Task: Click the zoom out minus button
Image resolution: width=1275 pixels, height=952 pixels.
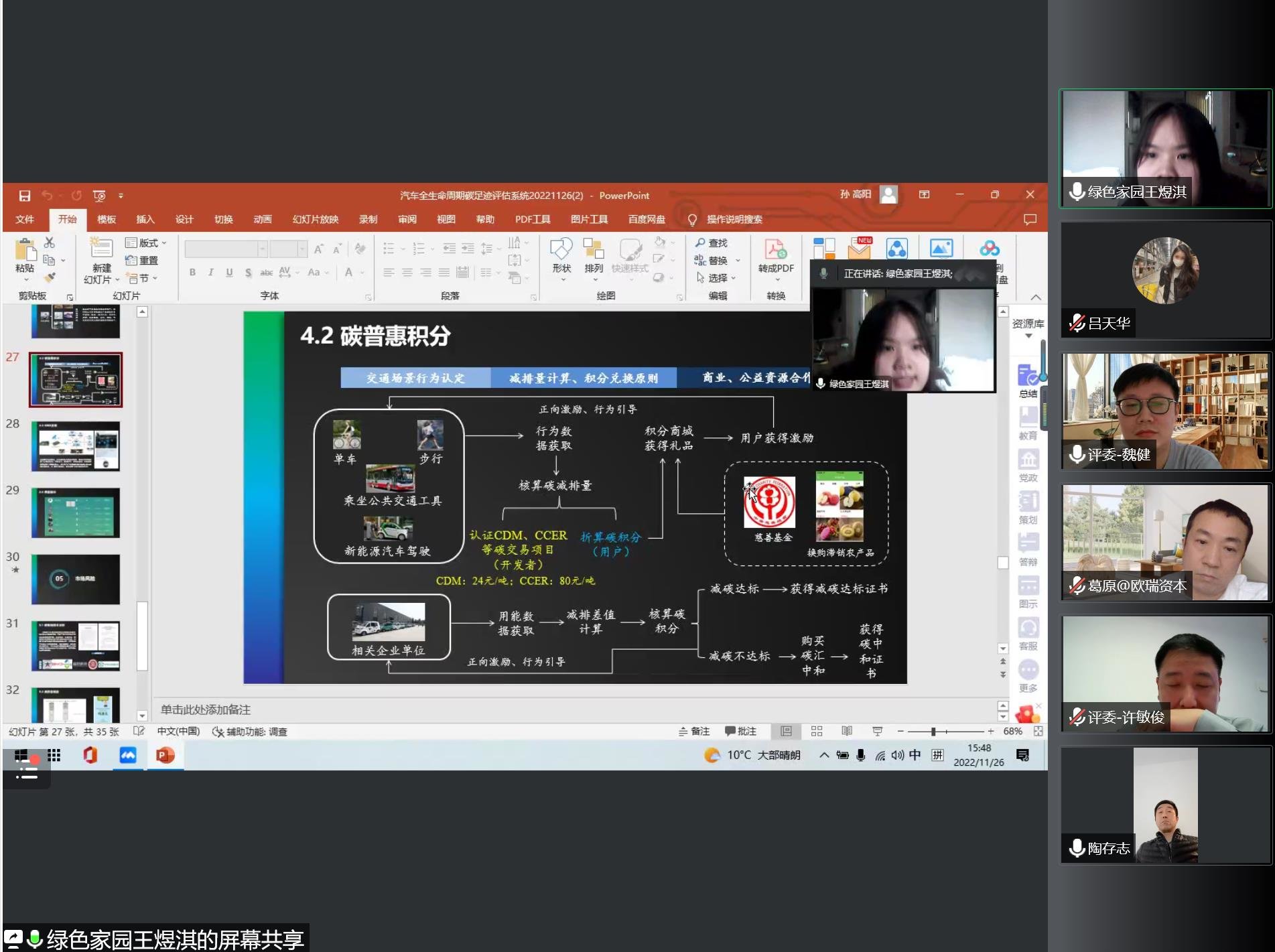Action: click(x=901, y=732)
